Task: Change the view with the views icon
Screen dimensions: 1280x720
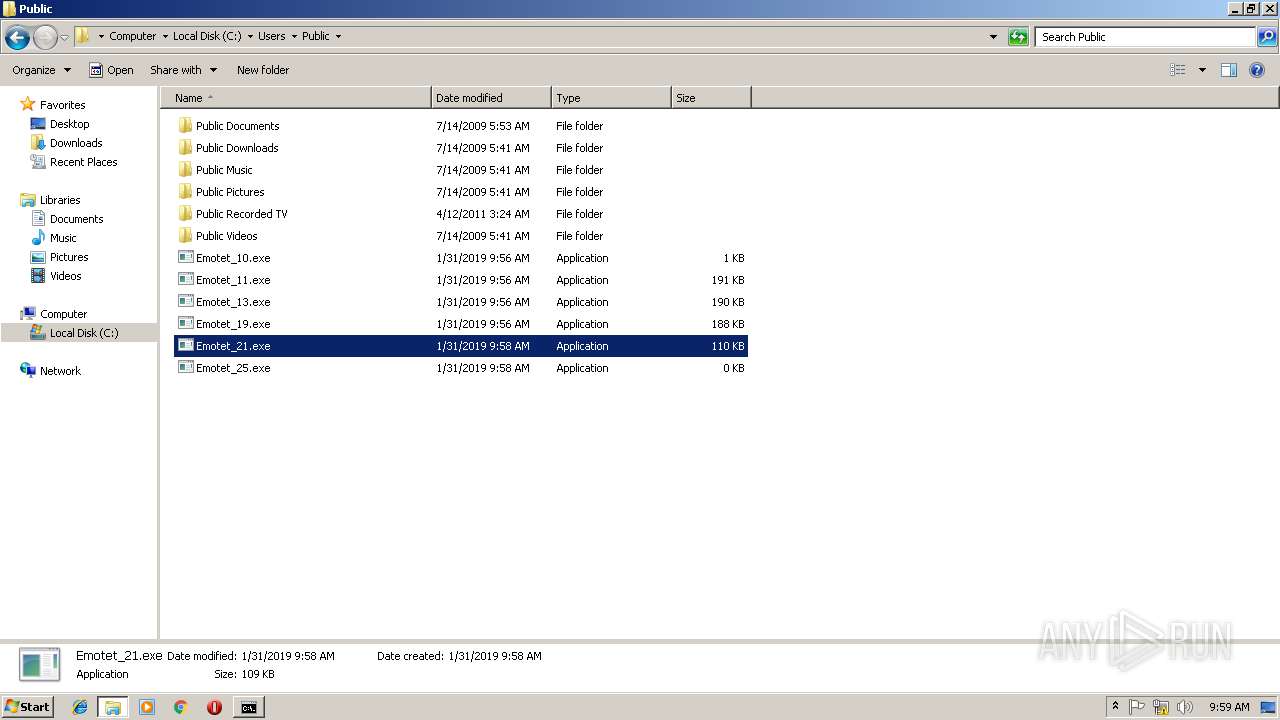Action: (1178, 70)
